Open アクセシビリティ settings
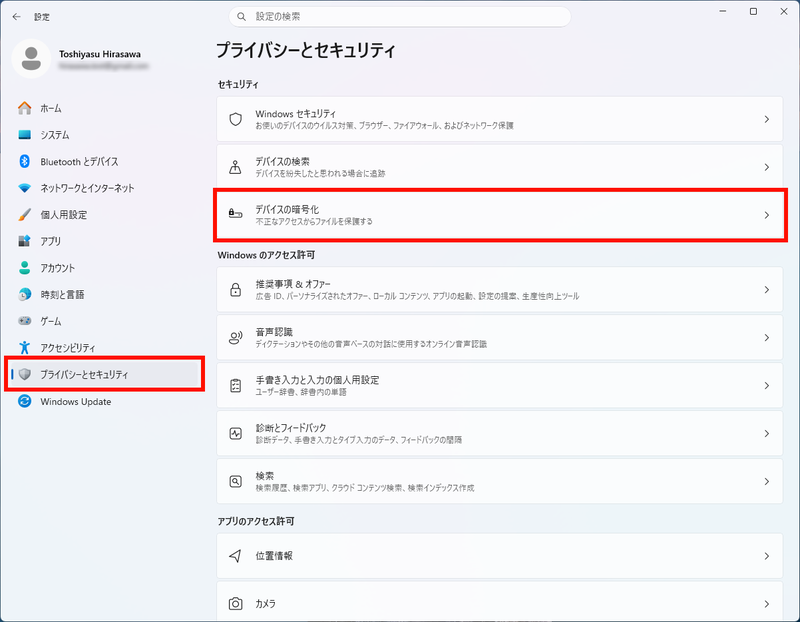The image size is (800, 622). click(x=68, y=348)
